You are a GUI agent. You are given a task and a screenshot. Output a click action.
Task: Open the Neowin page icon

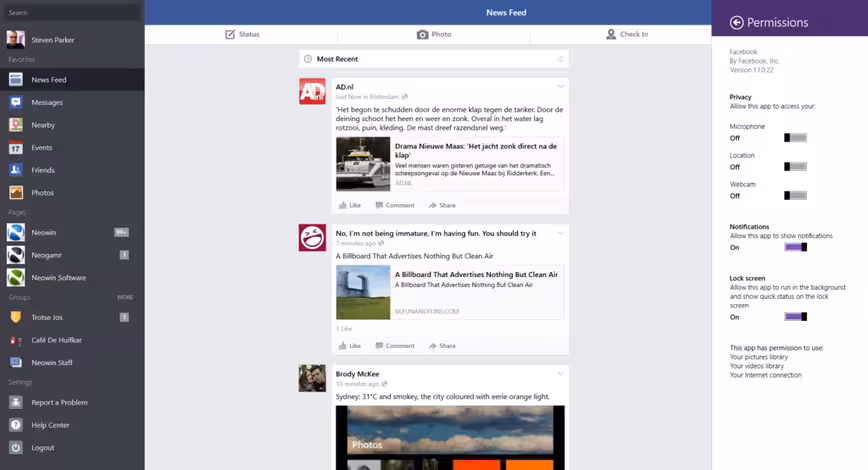pyautogui.click(x=16, y=233)
